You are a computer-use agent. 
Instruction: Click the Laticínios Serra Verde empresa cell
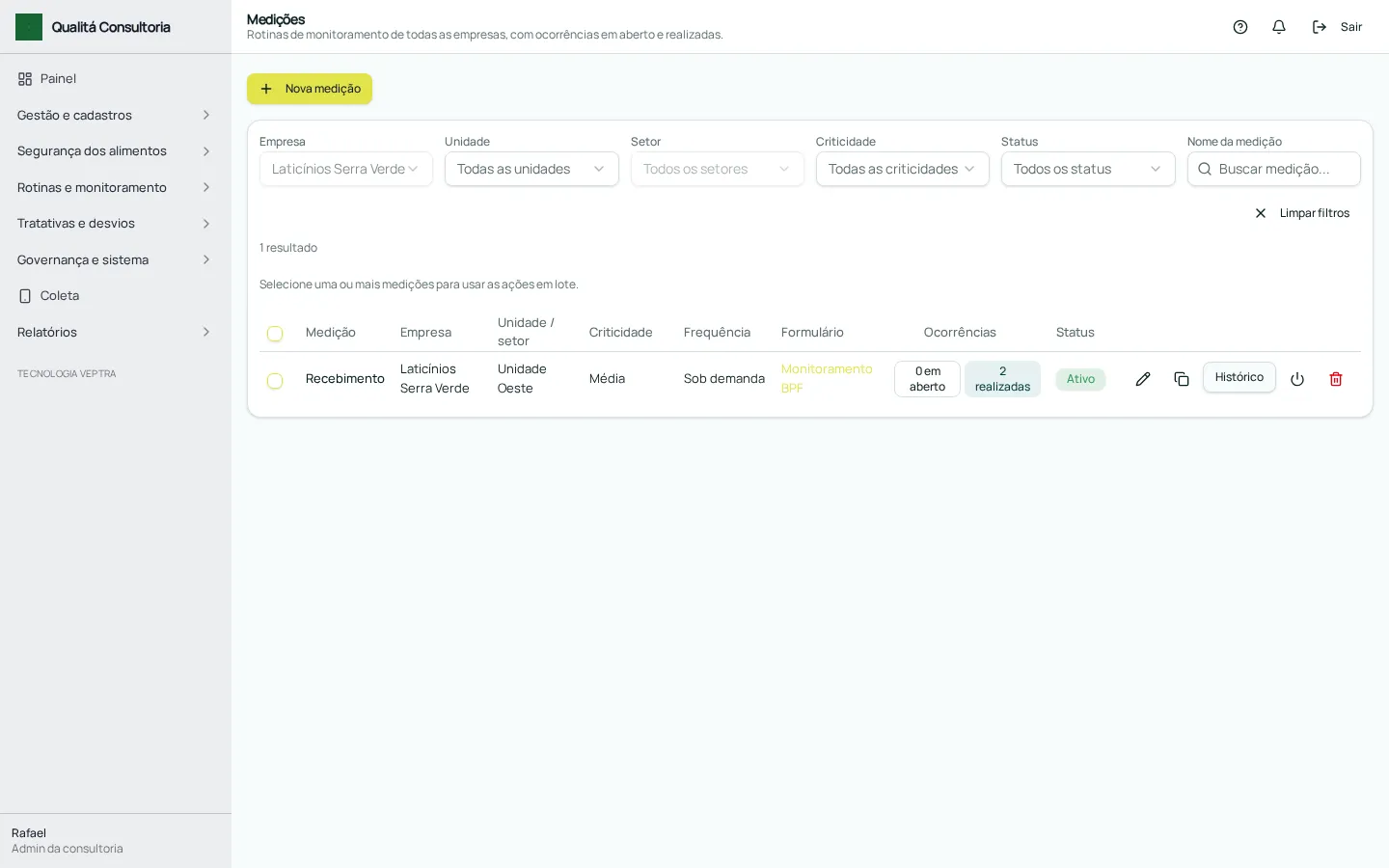coord(435,378)
